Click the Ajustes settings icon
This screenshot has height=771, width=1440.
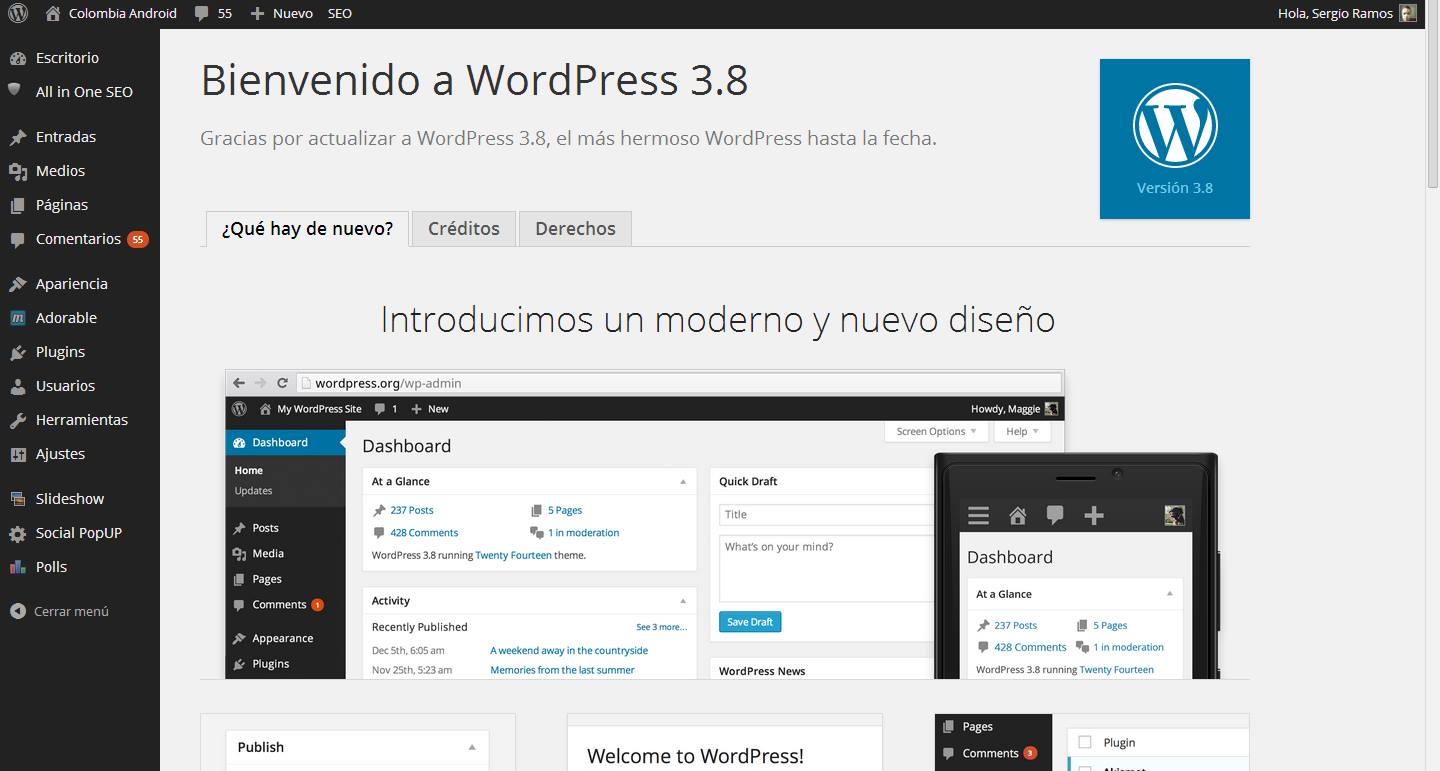(x=18, y=454)
